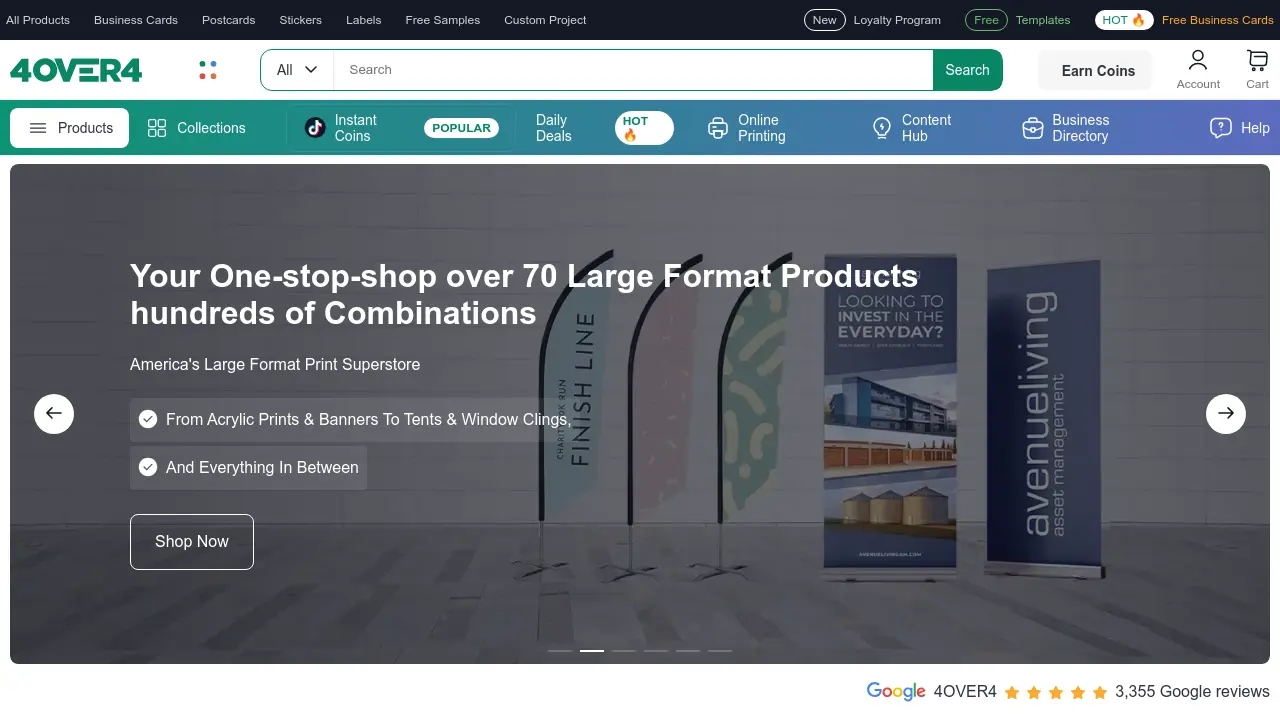Open Custom Project link
Image resolution: width=1280 pixels, height=720 pixels.
[545, 20]
